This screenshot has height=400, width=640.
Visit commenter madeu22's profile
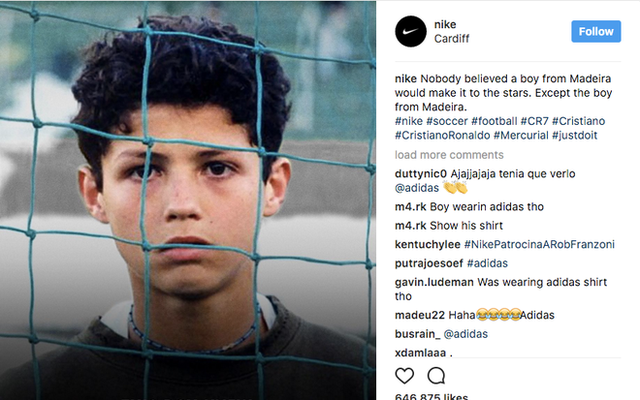click(x=419, y=316)
